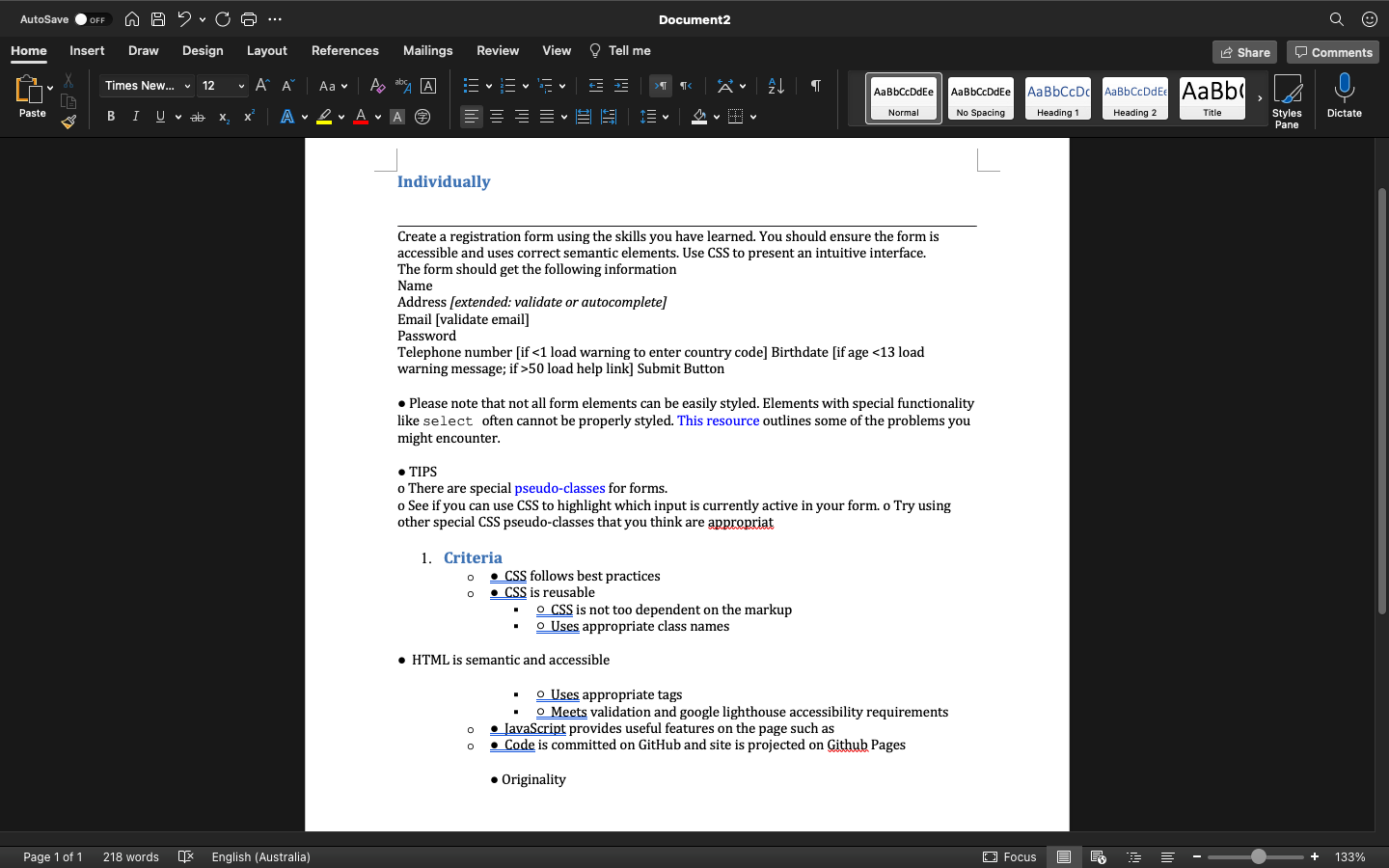Increase paragraph indent
The width and height of the screenshot is (1389, 868).
pos(621,86)
